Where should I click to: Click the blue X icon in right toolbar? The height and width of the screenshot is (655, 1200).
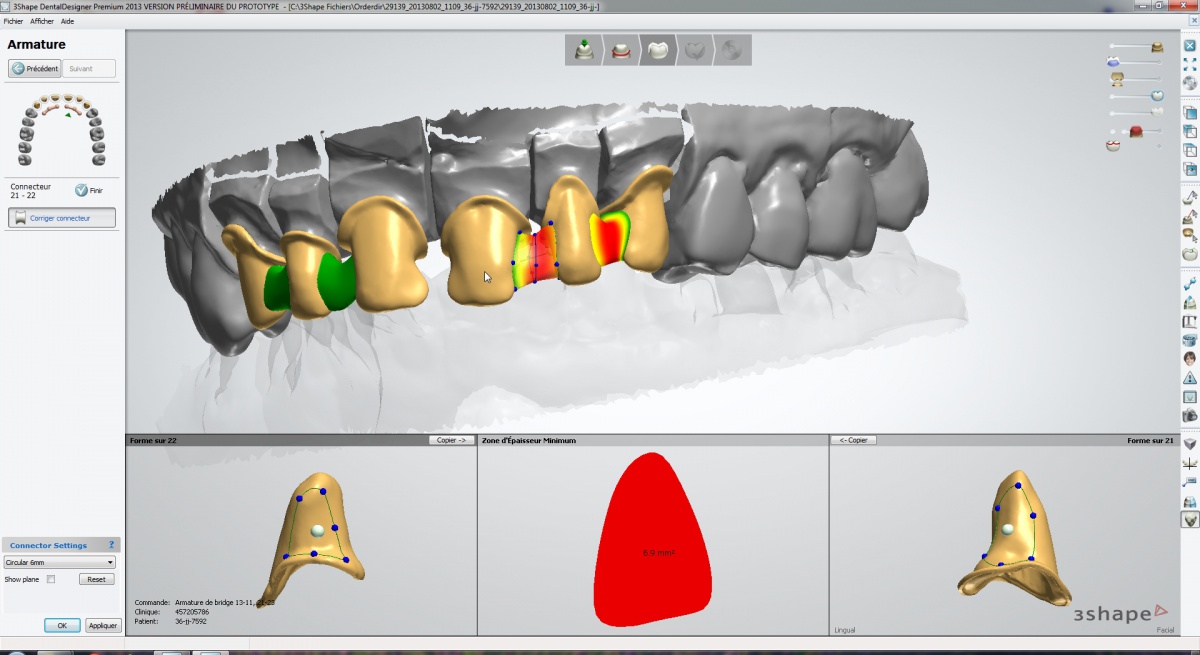pos(1190,46)
